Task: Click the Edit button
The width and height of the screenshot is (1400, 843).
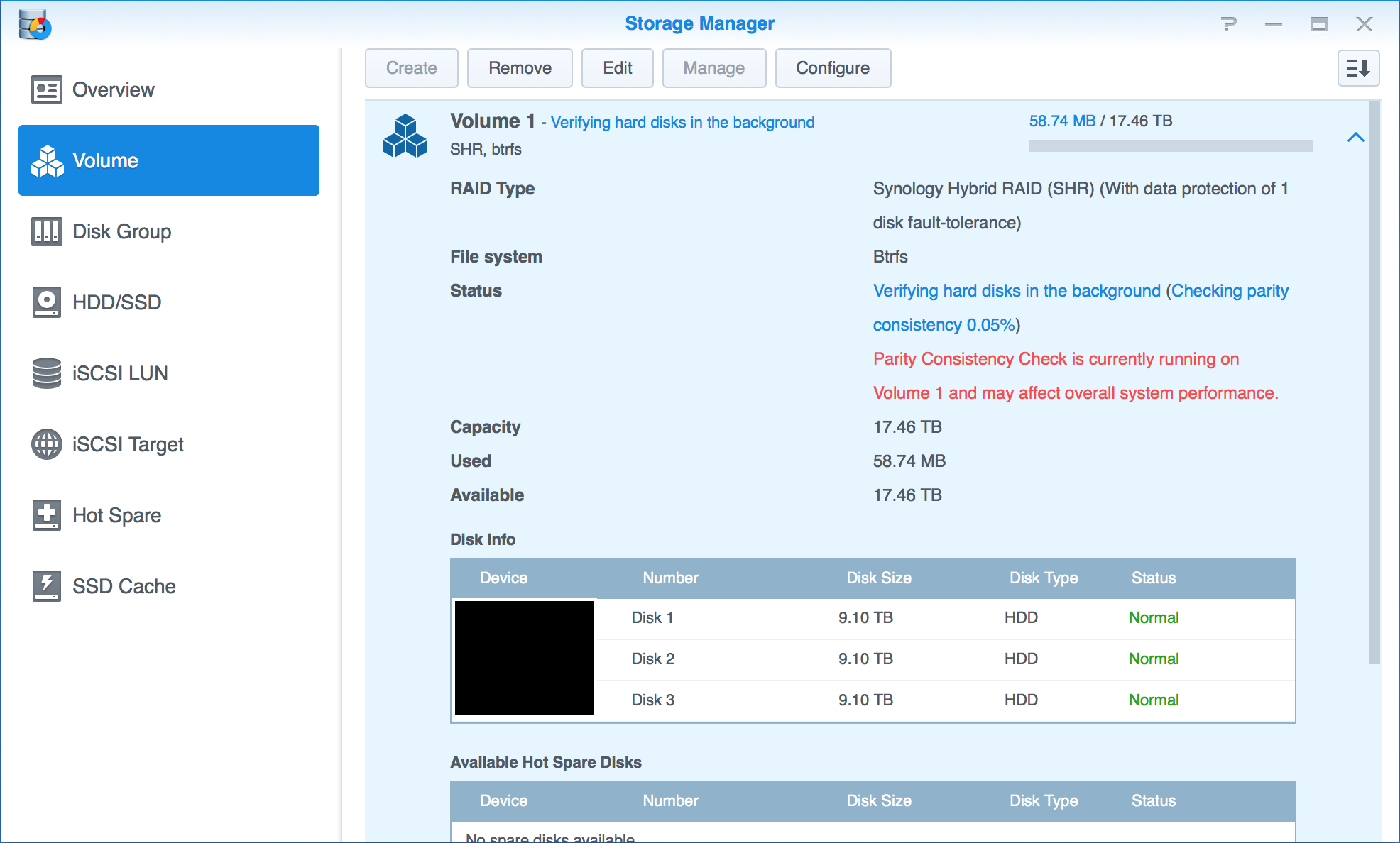Action: [x=618, y=68]
